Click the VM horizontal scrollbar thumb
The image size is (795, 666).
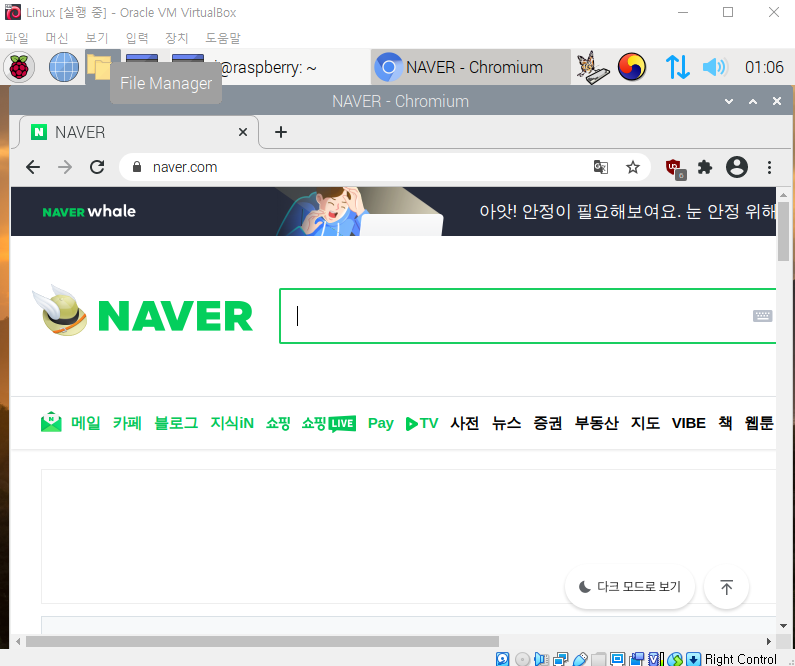pyautogui.click(x=262, y=642)
